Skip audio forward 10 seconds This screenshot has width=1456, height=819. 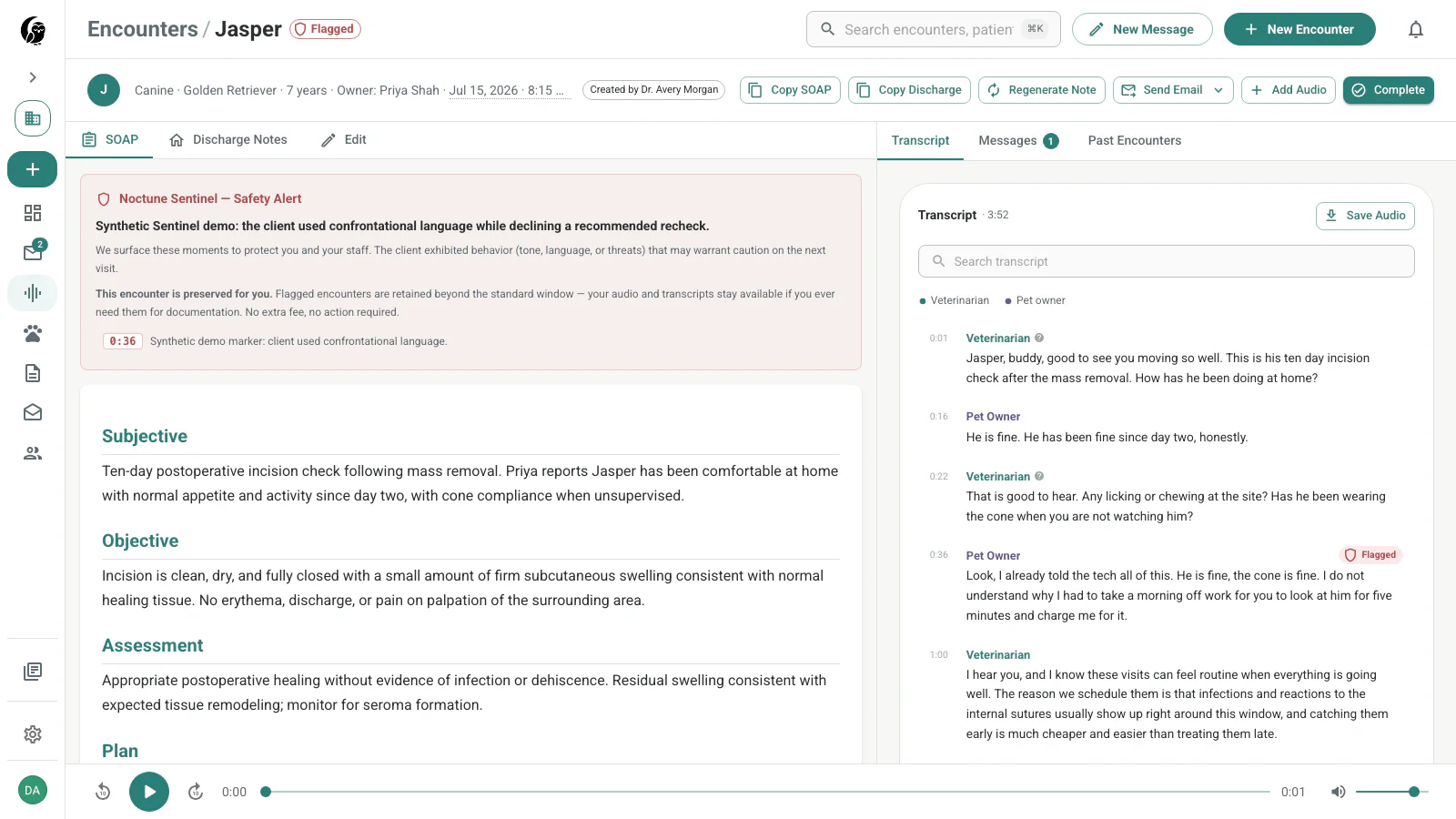(196, 792)
